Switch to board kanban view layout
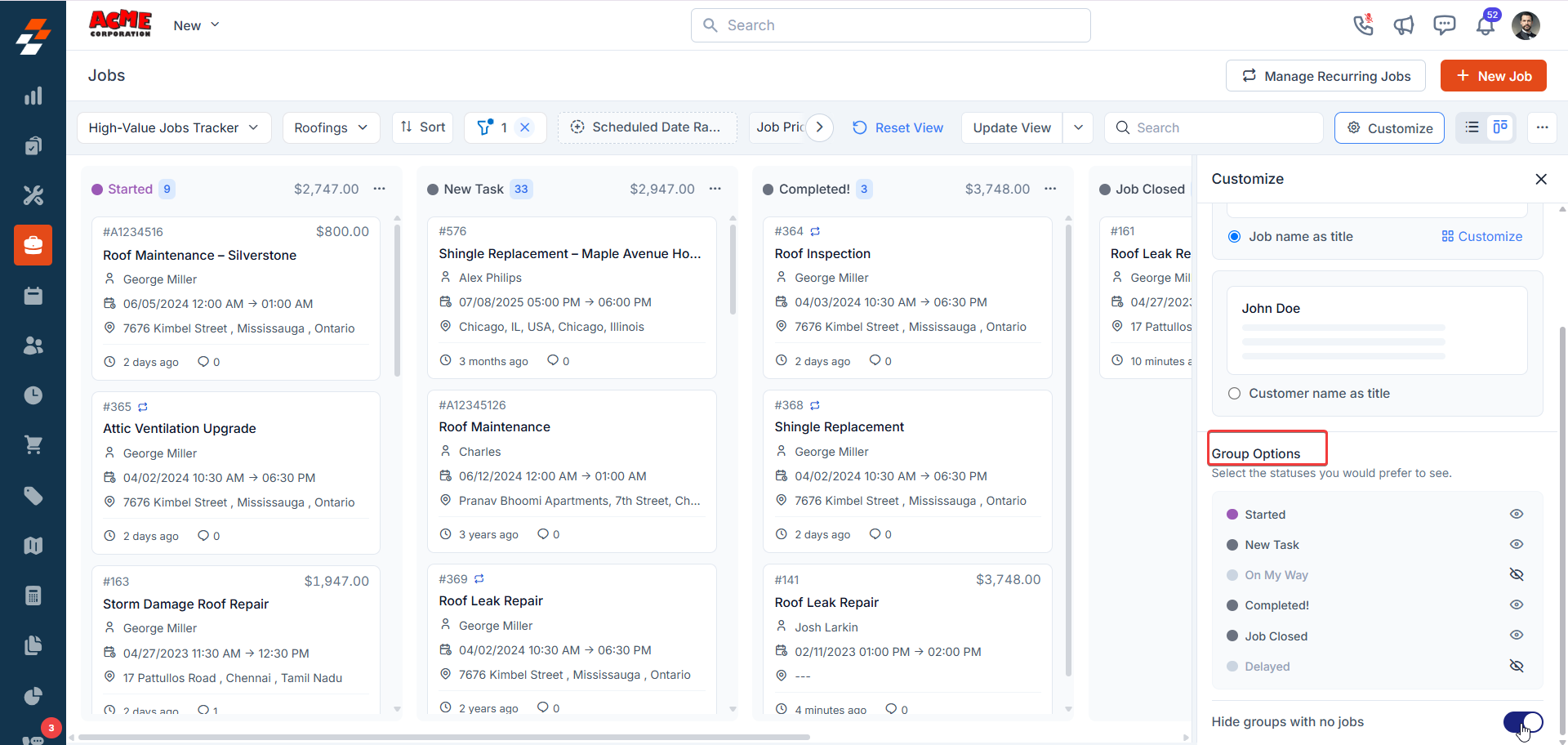This screenshot has height=745, width=1568. [1500, 127]
